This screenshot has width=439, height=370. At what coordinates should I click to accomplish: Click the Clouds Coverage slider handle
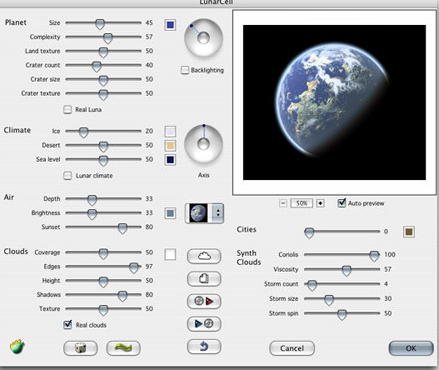point(103,254)
